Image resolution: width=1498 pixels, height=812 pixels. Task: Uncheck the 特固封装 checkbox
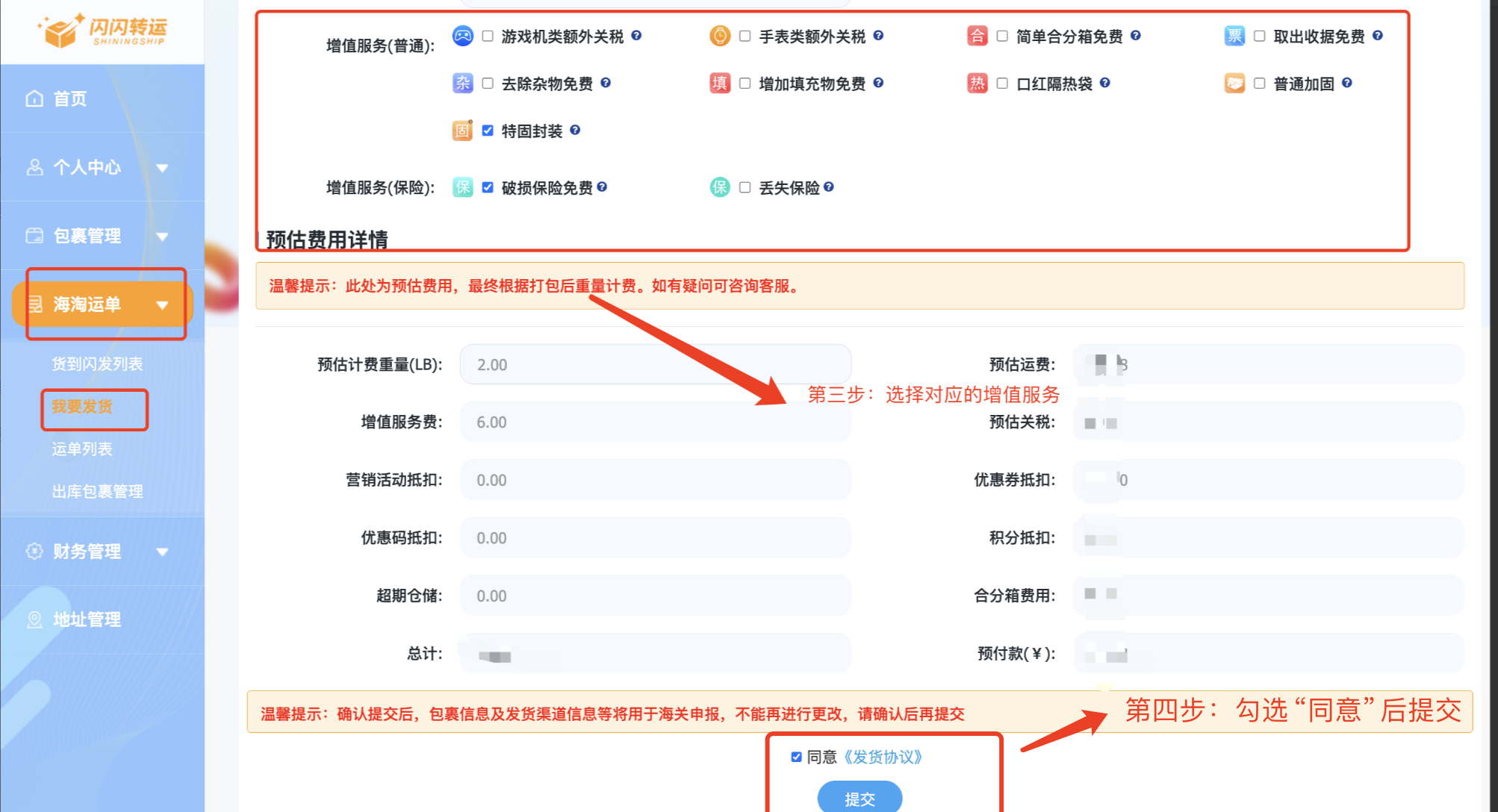[x=488, y=131]
